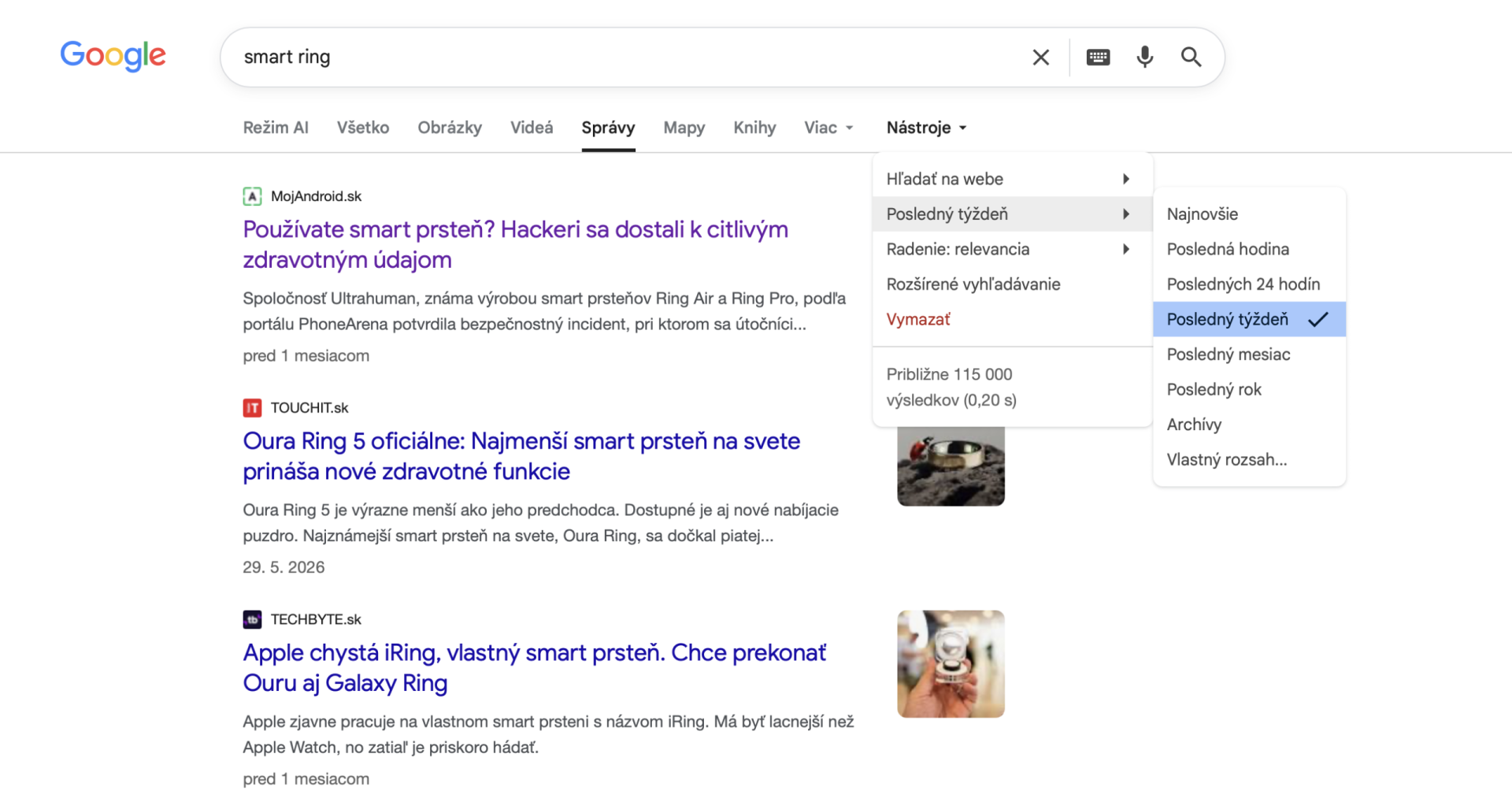Viewport: 1512px width, 802px height.
Task: Click date 29. 5. 2026
Action: click(x=283, y=567)
